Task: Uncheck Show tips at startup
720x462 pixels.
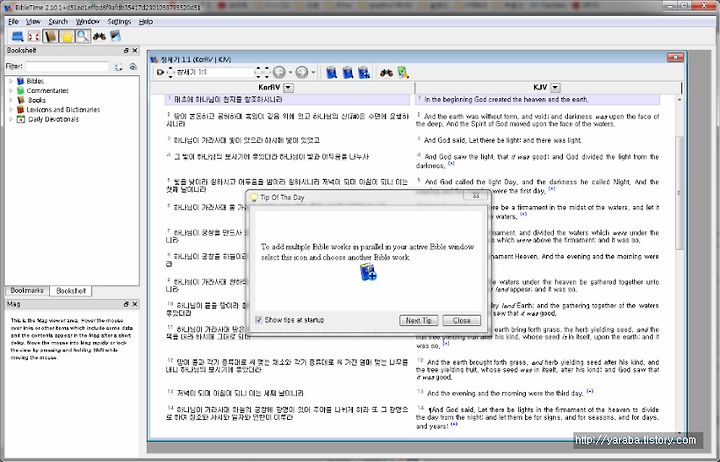Action: (259, 320)
